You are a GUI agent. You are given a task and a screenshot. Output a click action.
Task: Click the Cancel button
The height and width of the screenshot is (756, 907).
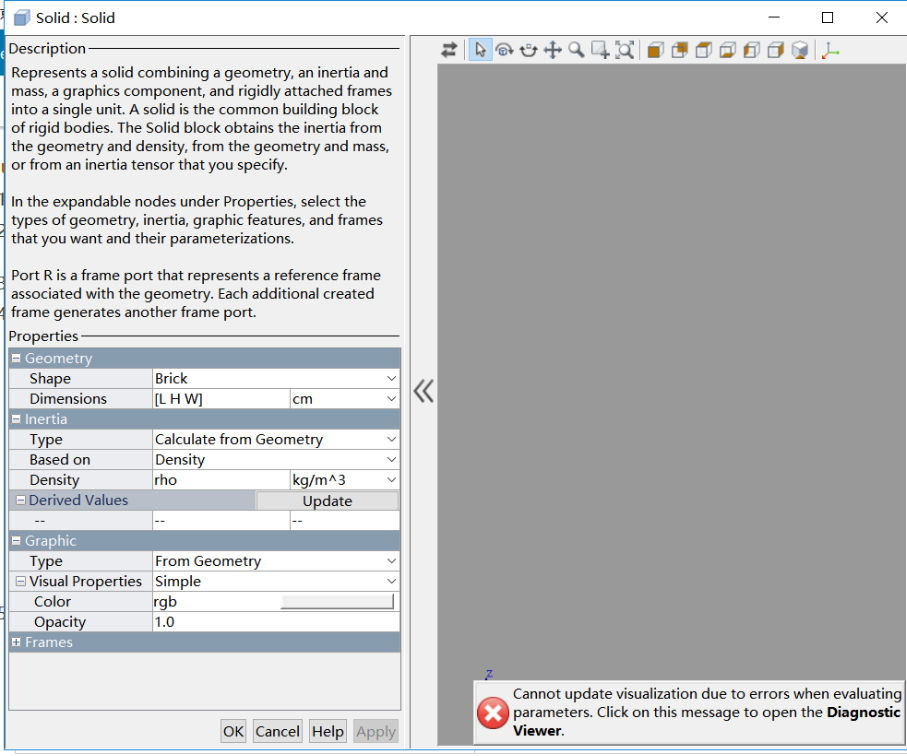click(277, 731)
